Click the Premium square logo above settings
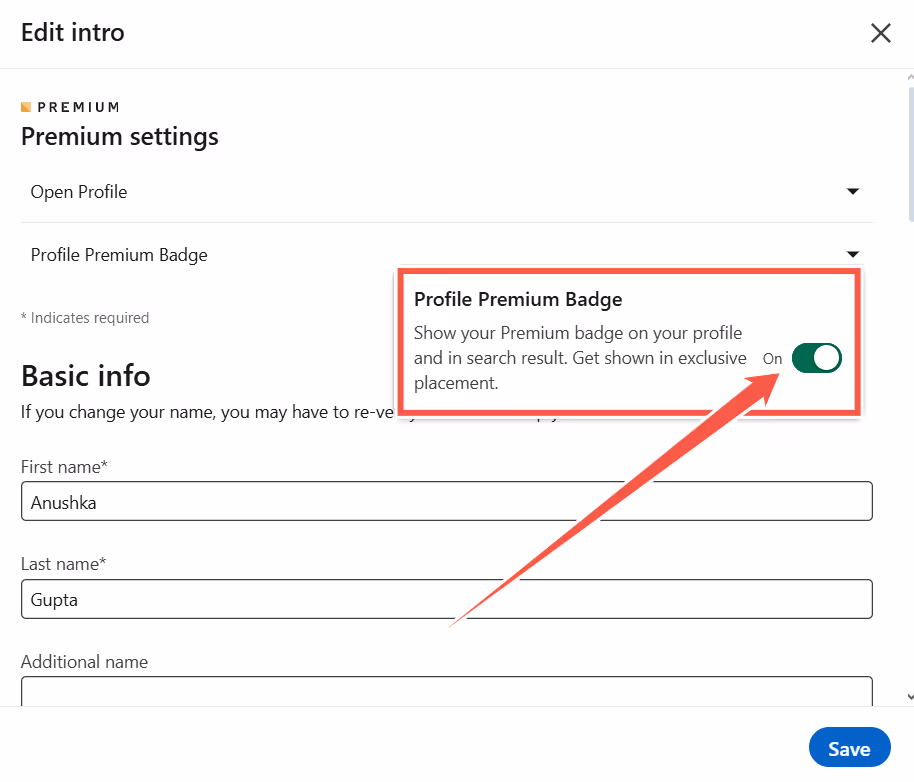The height and width of the screenshot is (782, 914). click(27, 106)
